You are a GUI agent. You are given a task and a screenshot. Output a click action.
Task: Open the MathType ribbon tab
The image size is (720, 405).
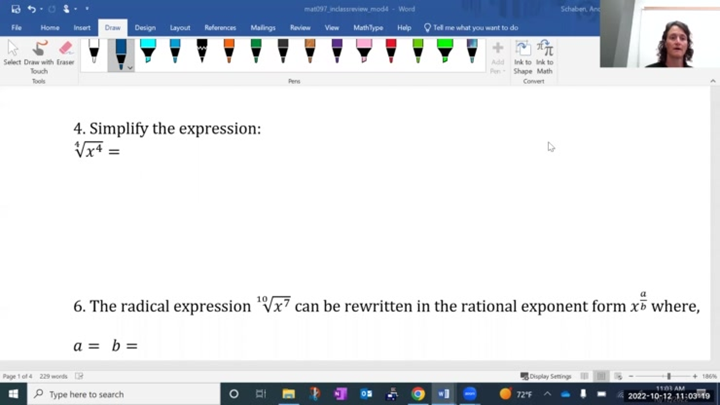point(368,28)
